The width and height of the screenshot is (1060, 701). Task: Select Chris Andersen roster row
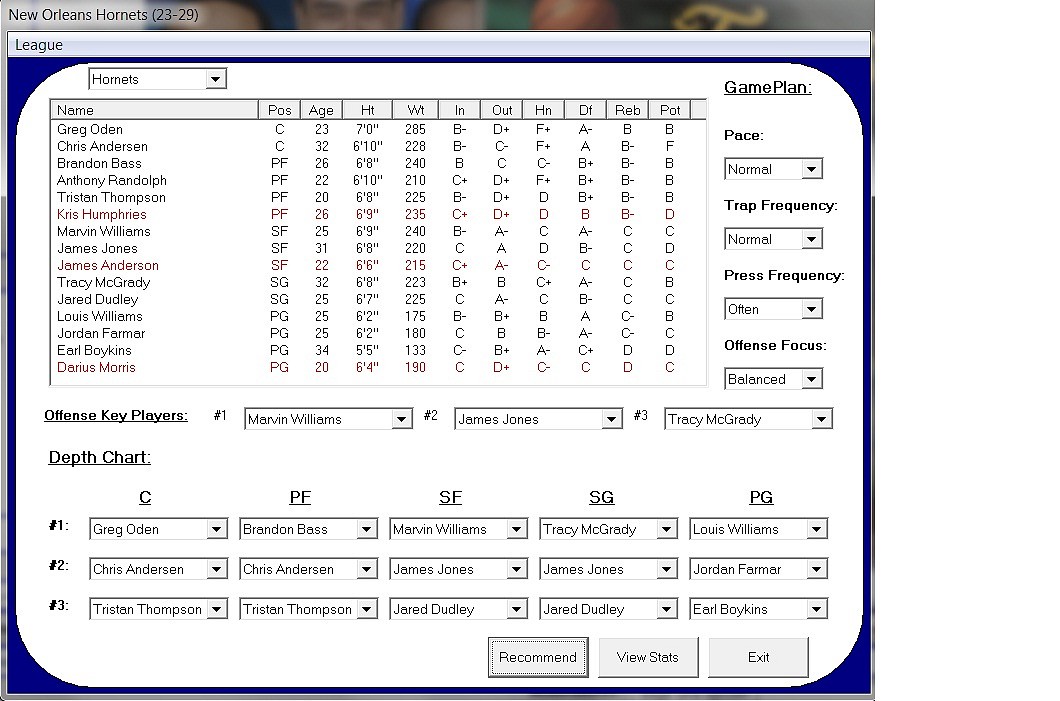point(379,146)
